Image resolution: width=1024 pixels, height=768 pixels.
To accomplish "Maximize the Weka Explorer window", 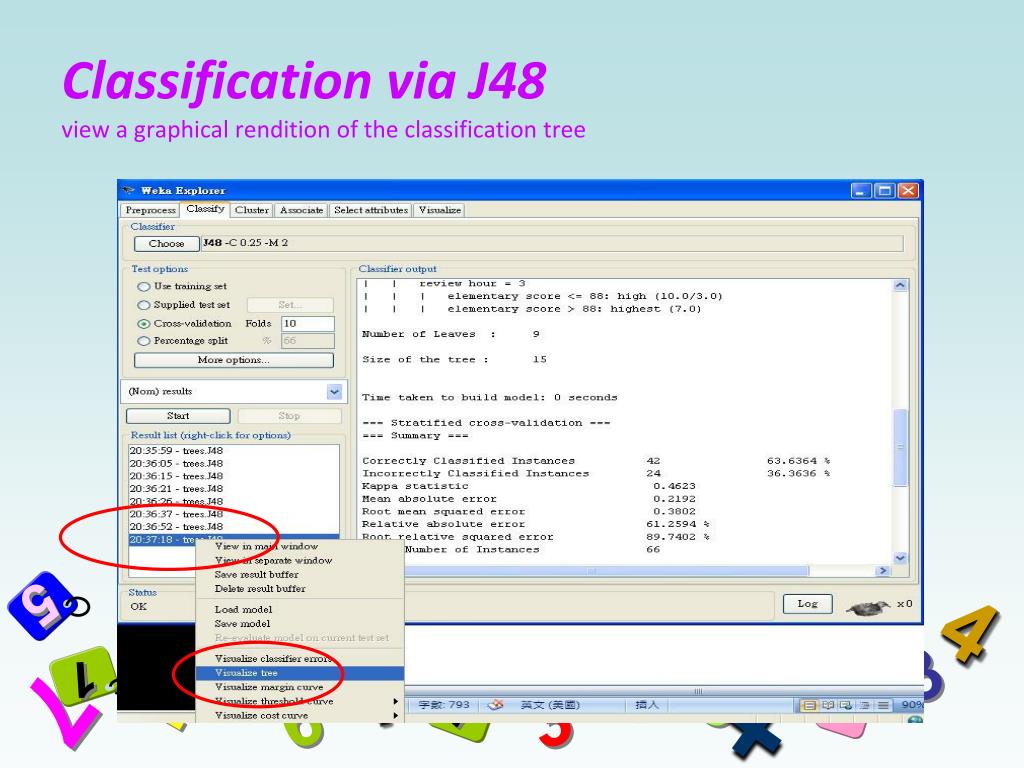I will 885,191.
